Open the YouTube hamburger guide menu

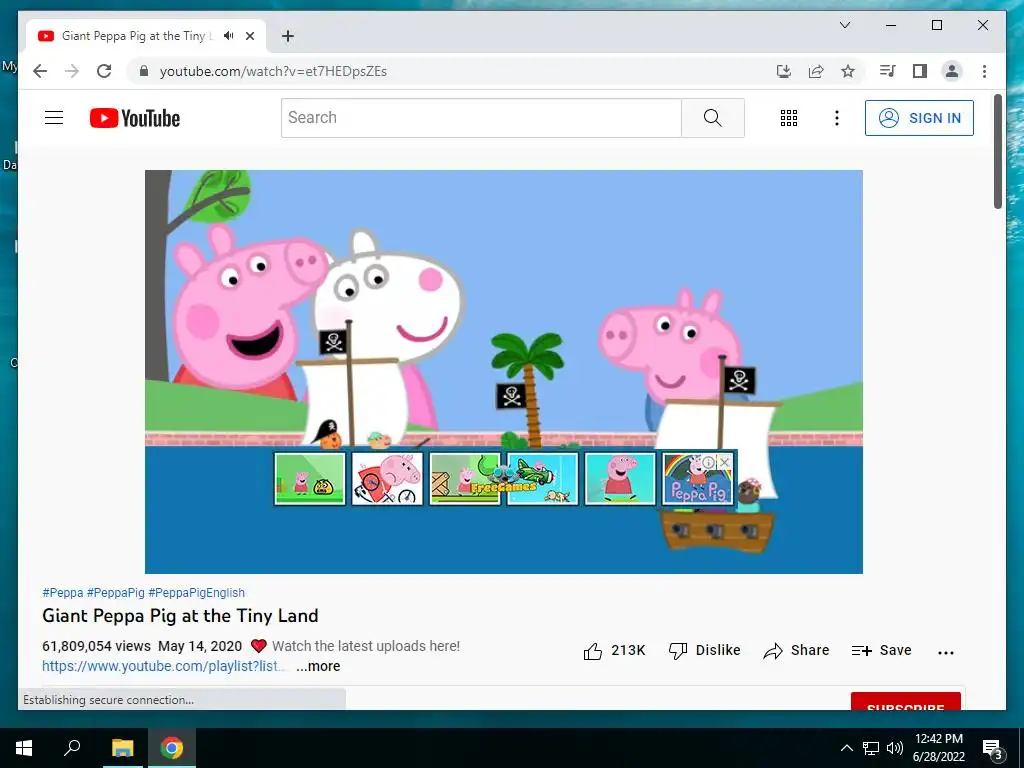click(x=54, y=118)
